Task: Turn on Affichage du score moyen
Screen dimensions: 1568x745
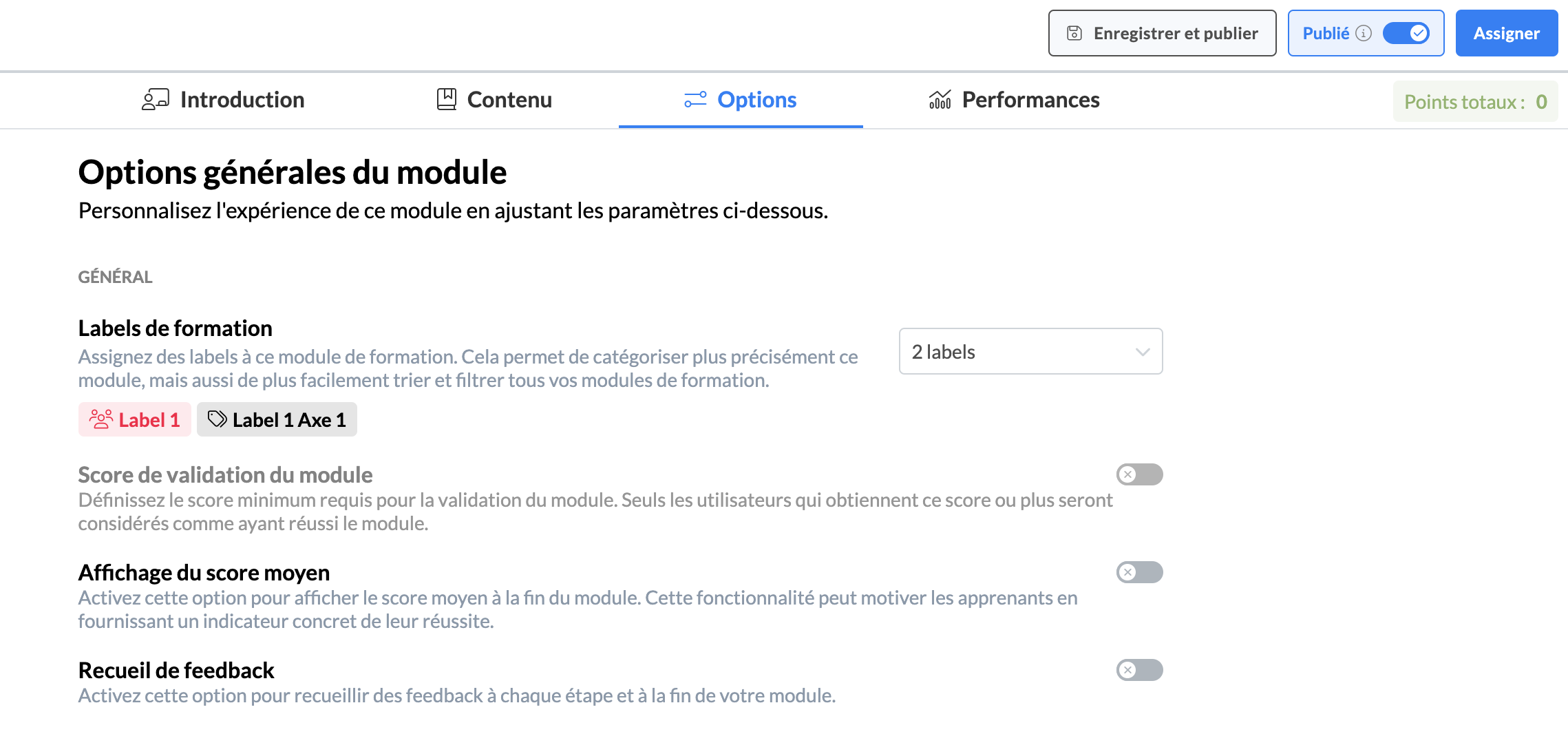Action: 1139,572
